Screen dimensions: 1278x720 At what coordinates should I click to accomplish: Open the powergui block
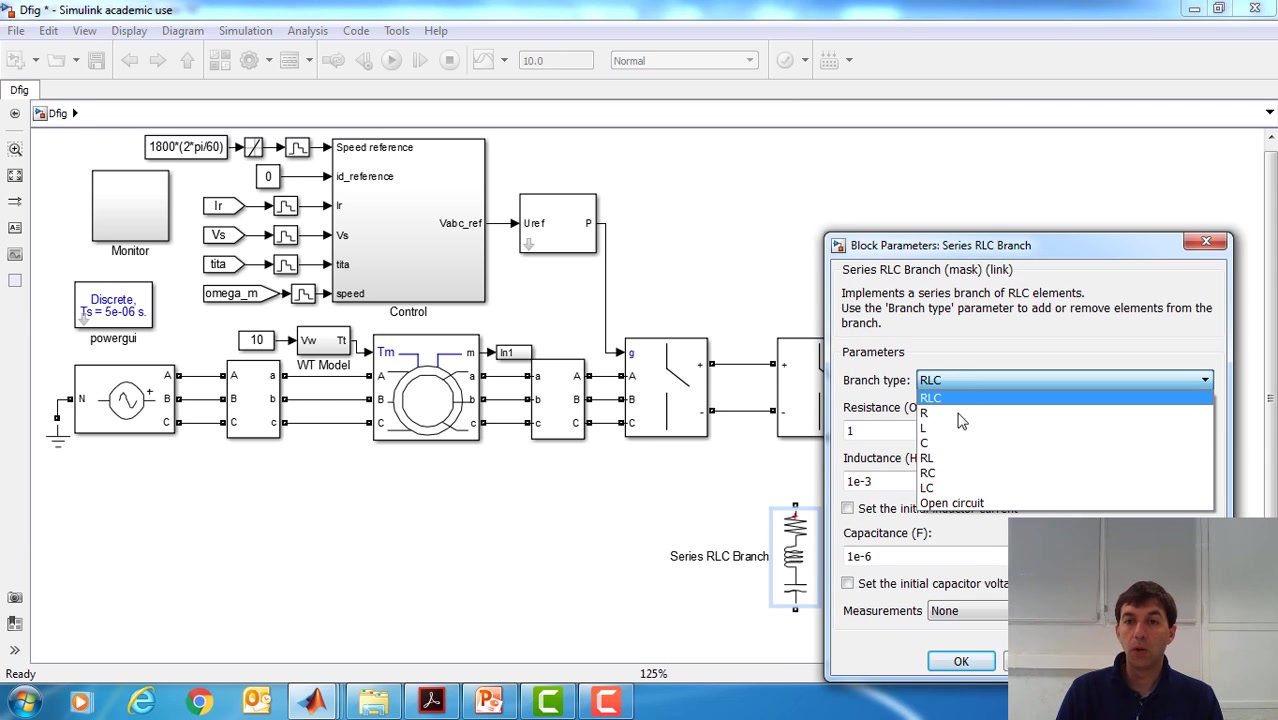click(112, 305)
